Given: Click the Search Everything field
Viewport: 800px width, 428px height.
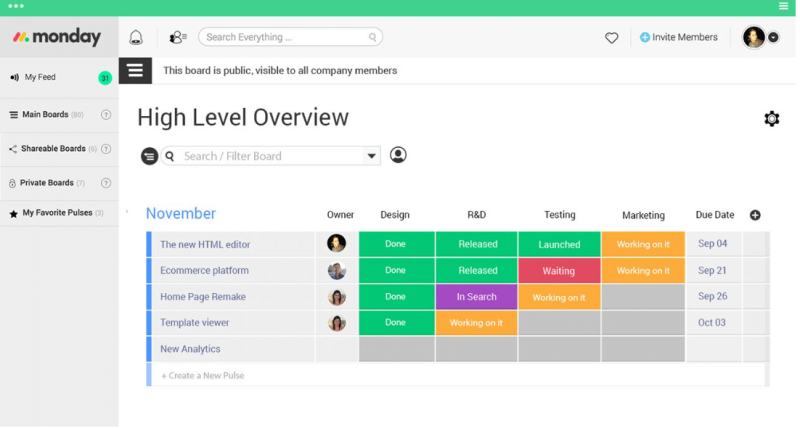Looking at the screenshot, I should (290, 37).
